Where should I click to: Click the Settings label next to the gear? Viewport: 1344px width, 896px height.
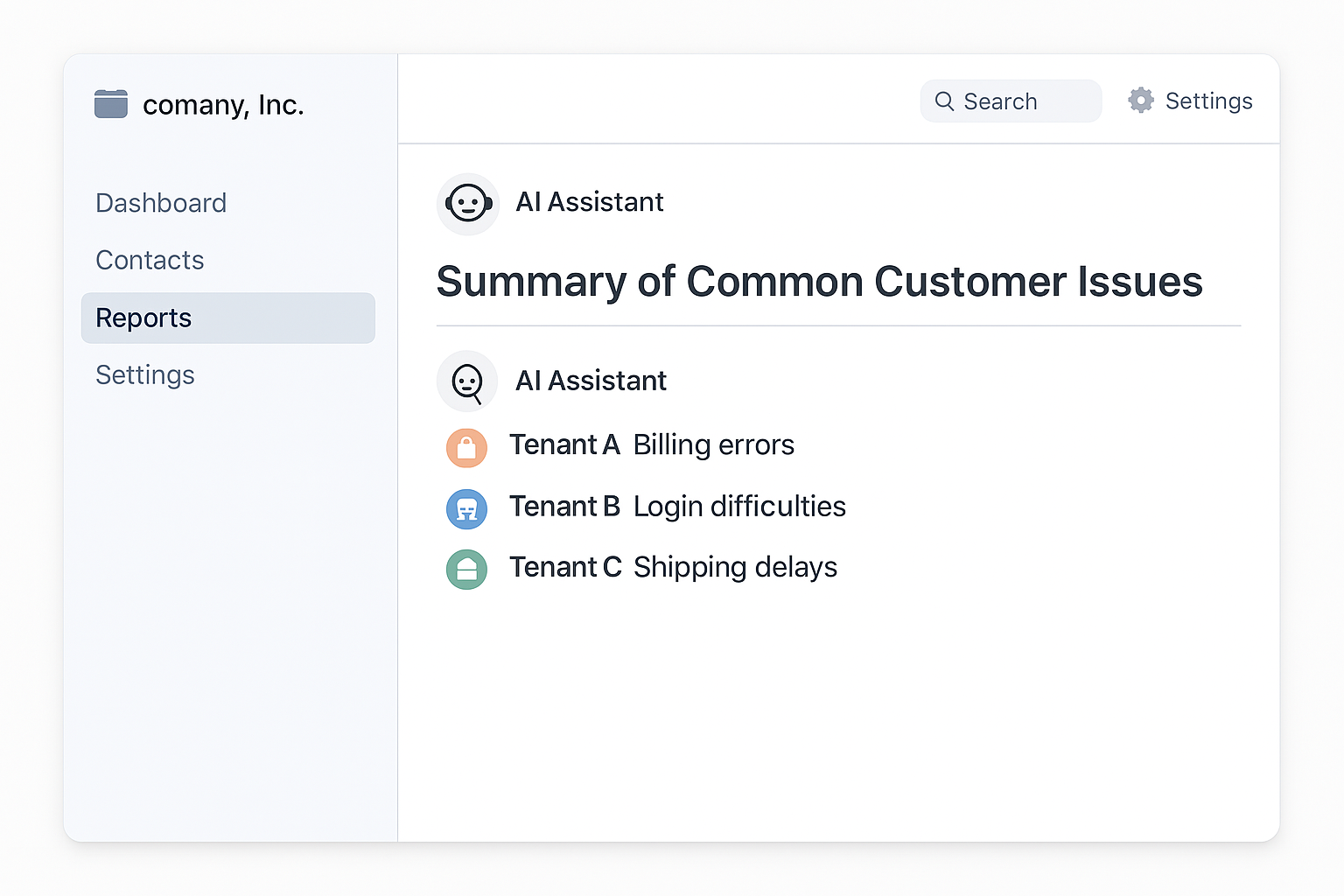coord(1209,101)
